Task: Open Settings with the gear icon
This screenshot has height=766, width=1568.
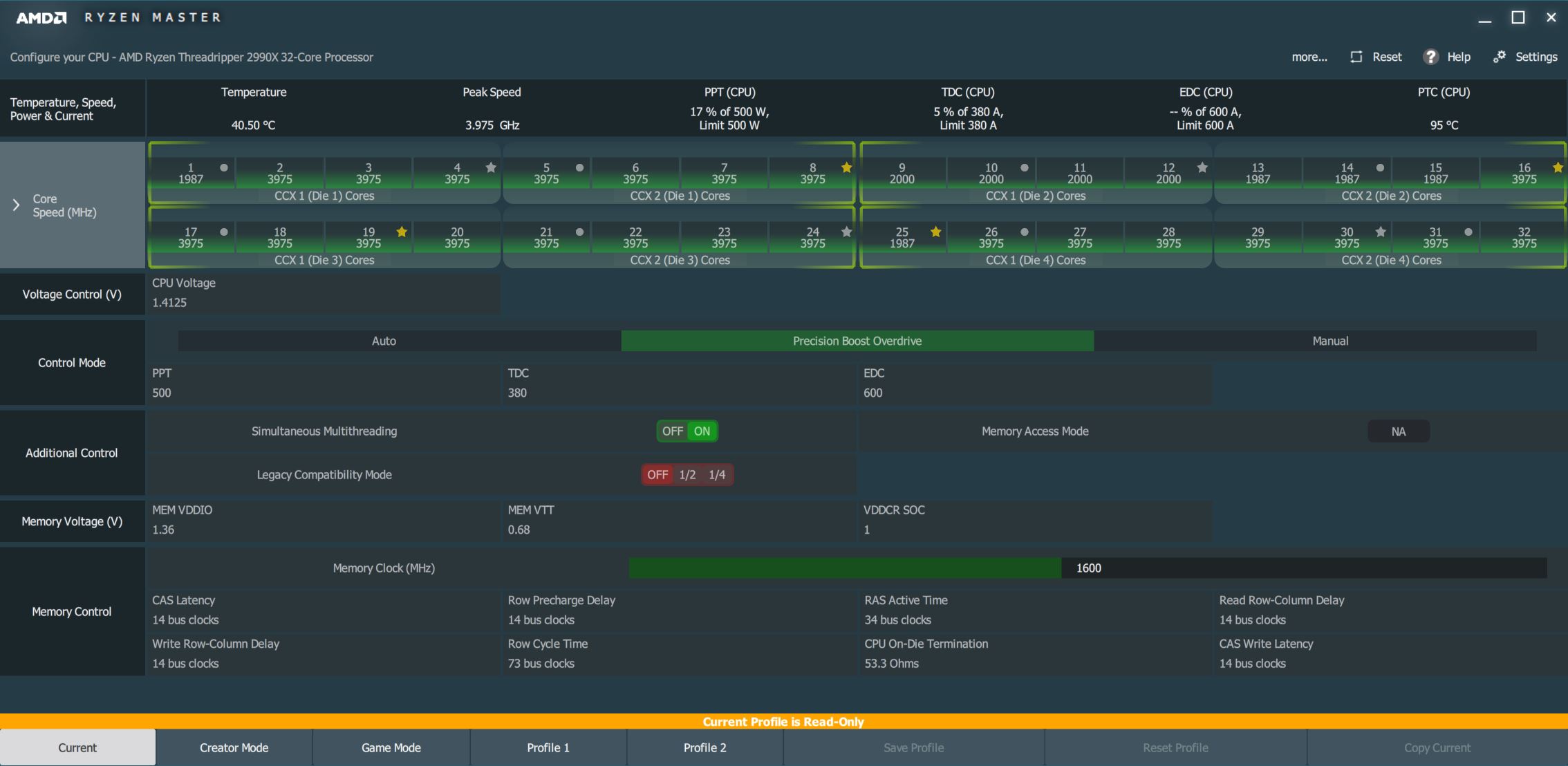Action: [1499, 57]
